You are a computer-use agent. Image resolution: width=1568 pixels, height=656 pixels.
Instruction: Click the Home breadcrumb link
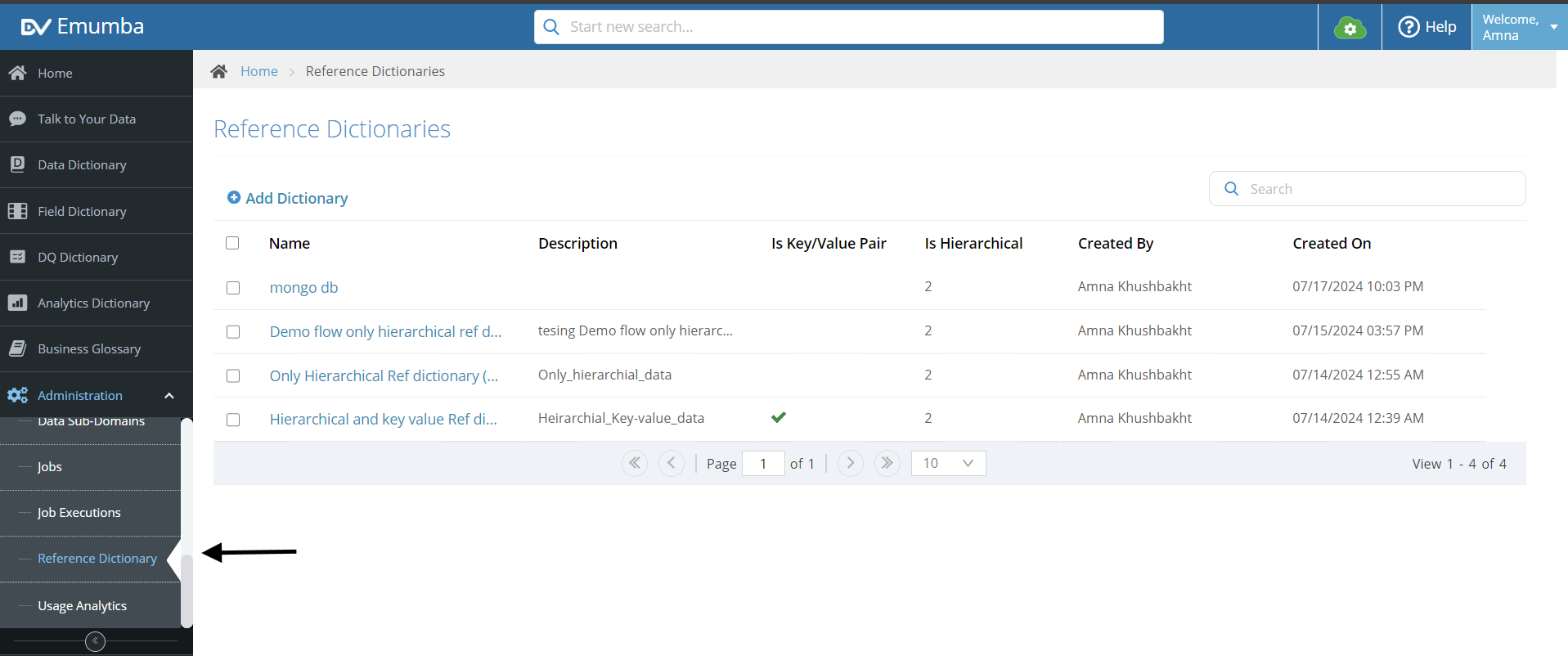(259, 71)
